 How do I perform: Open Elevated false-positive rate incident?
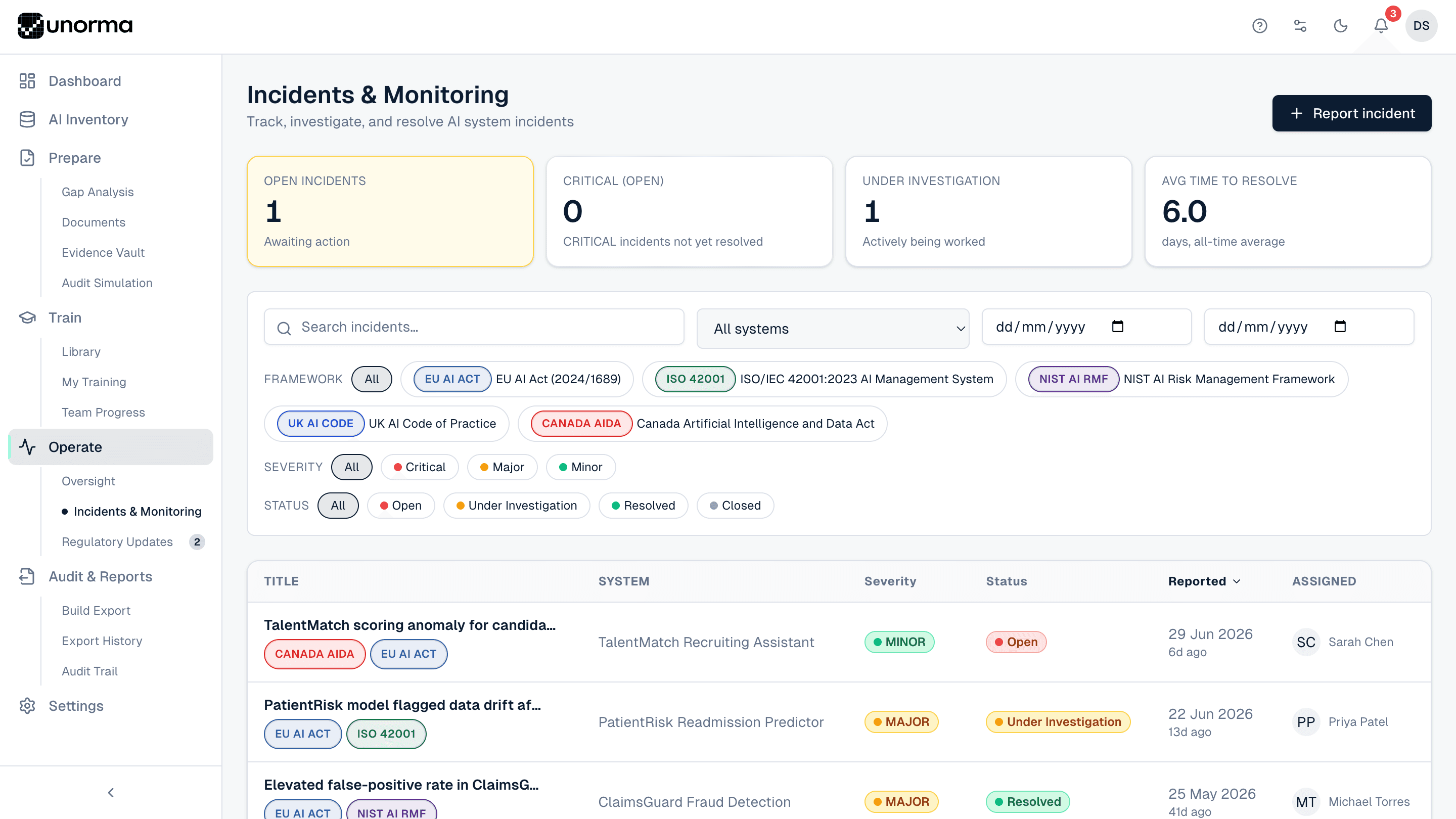point(401,785)
